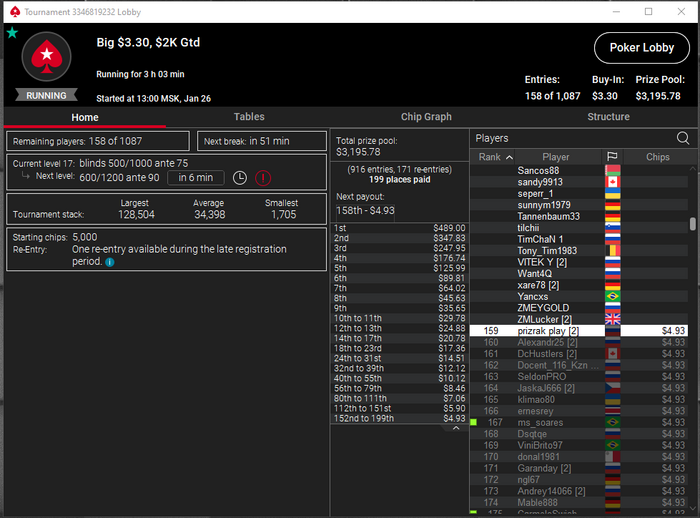Open the Chip Graph tab
700x518 pixels.
tap(426, 117)
